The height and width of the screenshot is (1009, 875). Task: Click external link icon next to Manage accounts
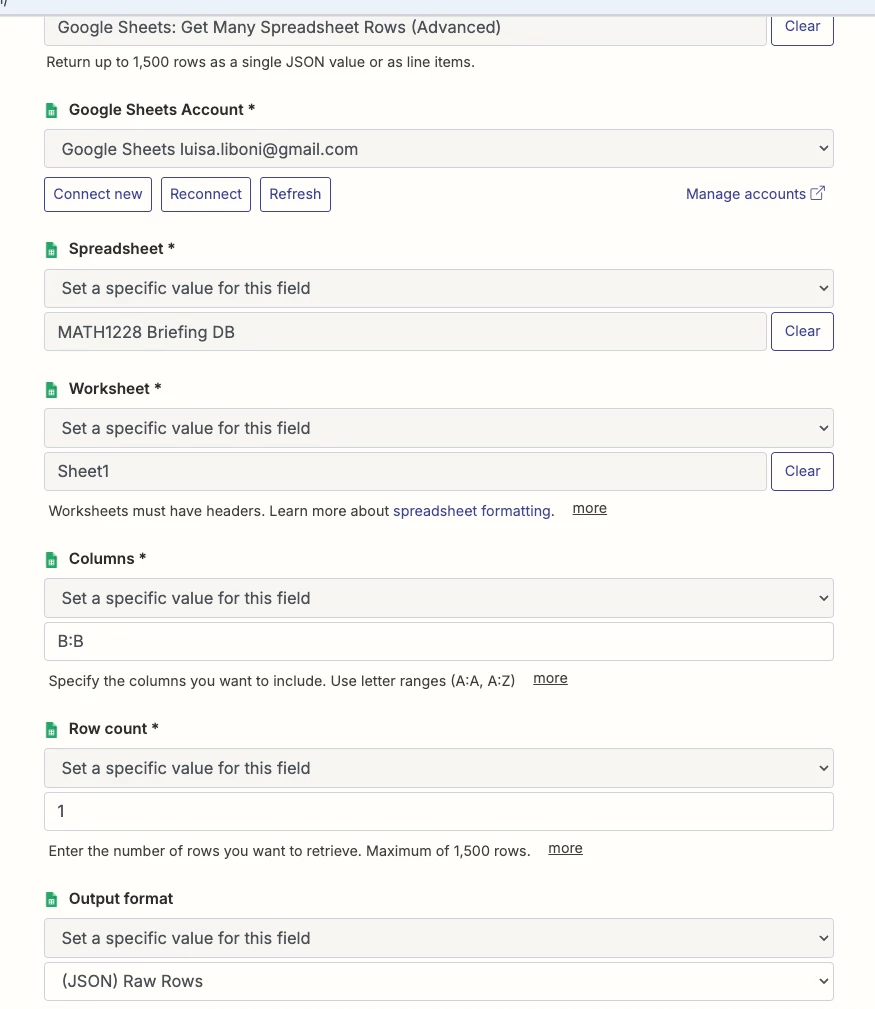[x=817, y=194]
